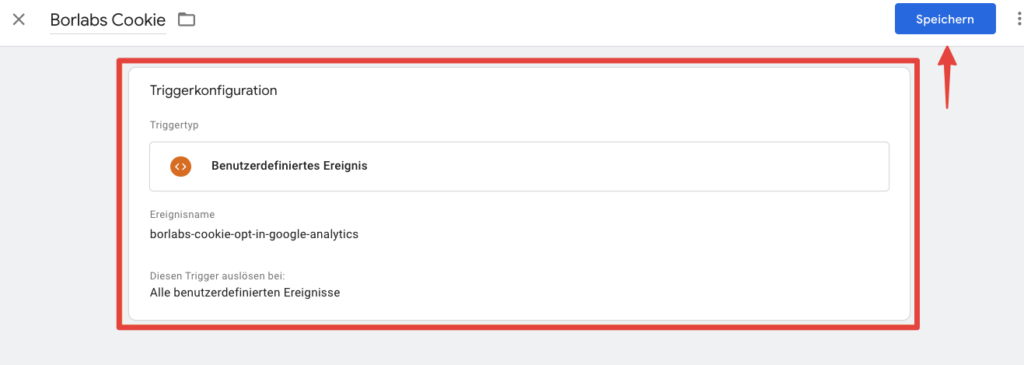This screenshot has width=1024, height=365.
Task: Close the trigger editor with the X icon
Action: [19, 20]
